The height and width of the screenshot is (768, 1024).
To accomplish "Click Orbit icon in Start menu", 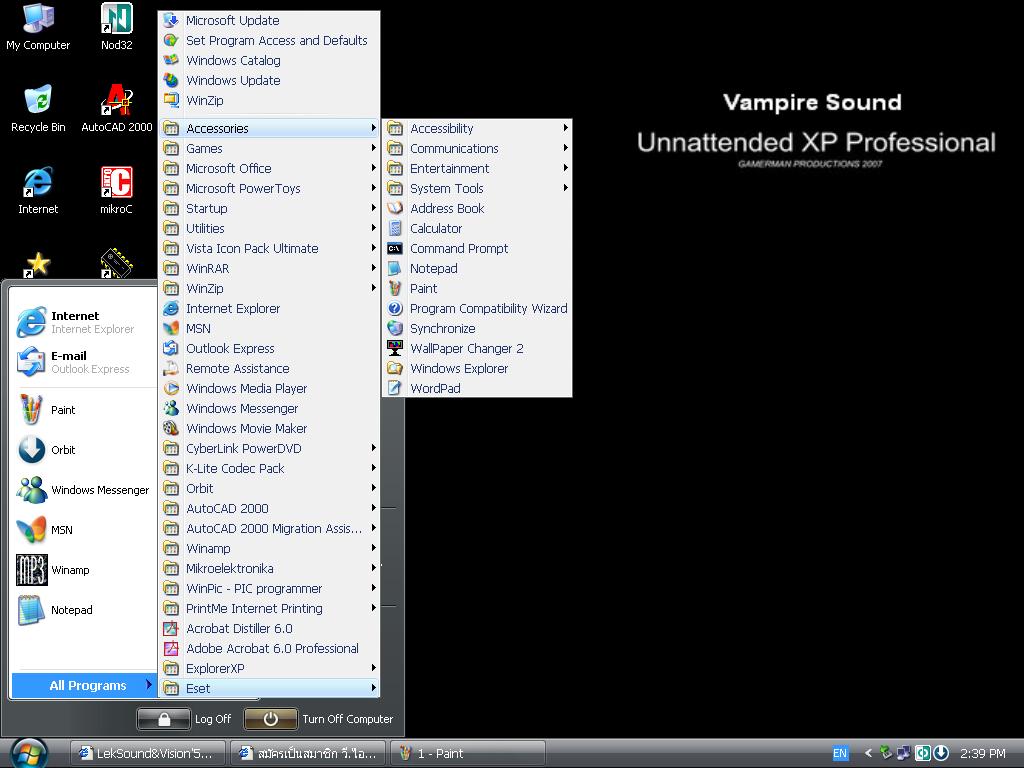I will 31,450.
